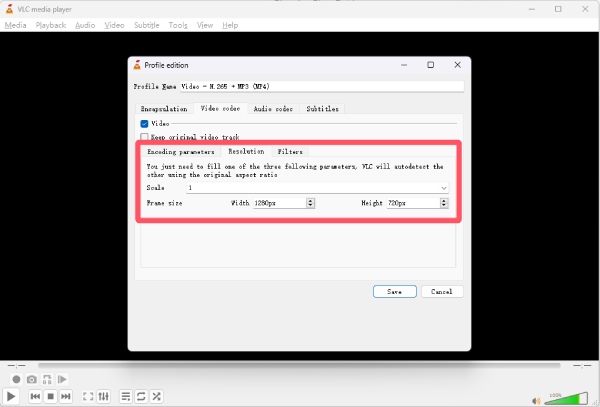Click the remaining time label at right
600x407 pixels.
click(582, 366)
